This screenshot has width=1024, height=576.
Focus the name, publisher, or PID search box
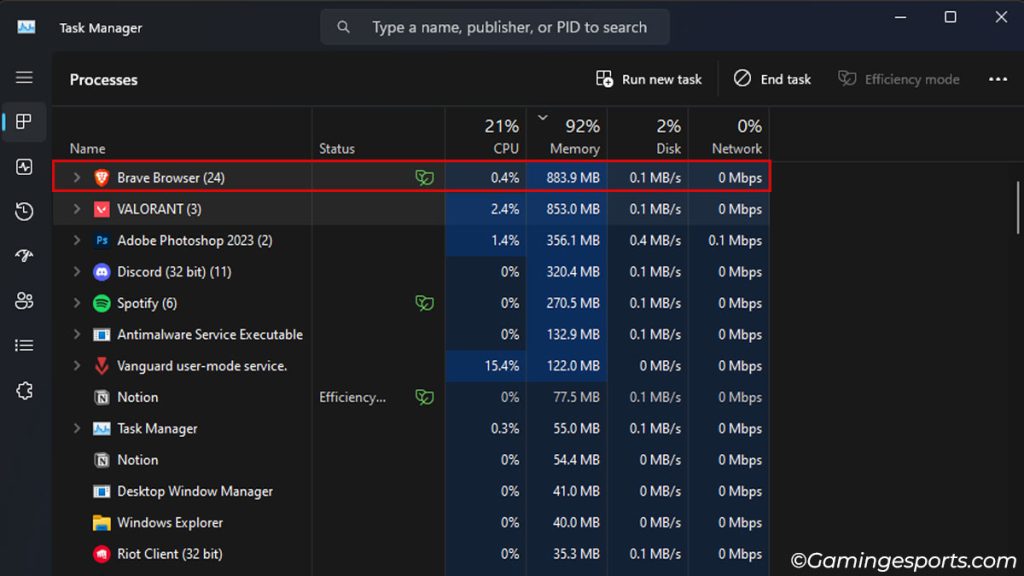pyautogui.click(x=494, y=27)
